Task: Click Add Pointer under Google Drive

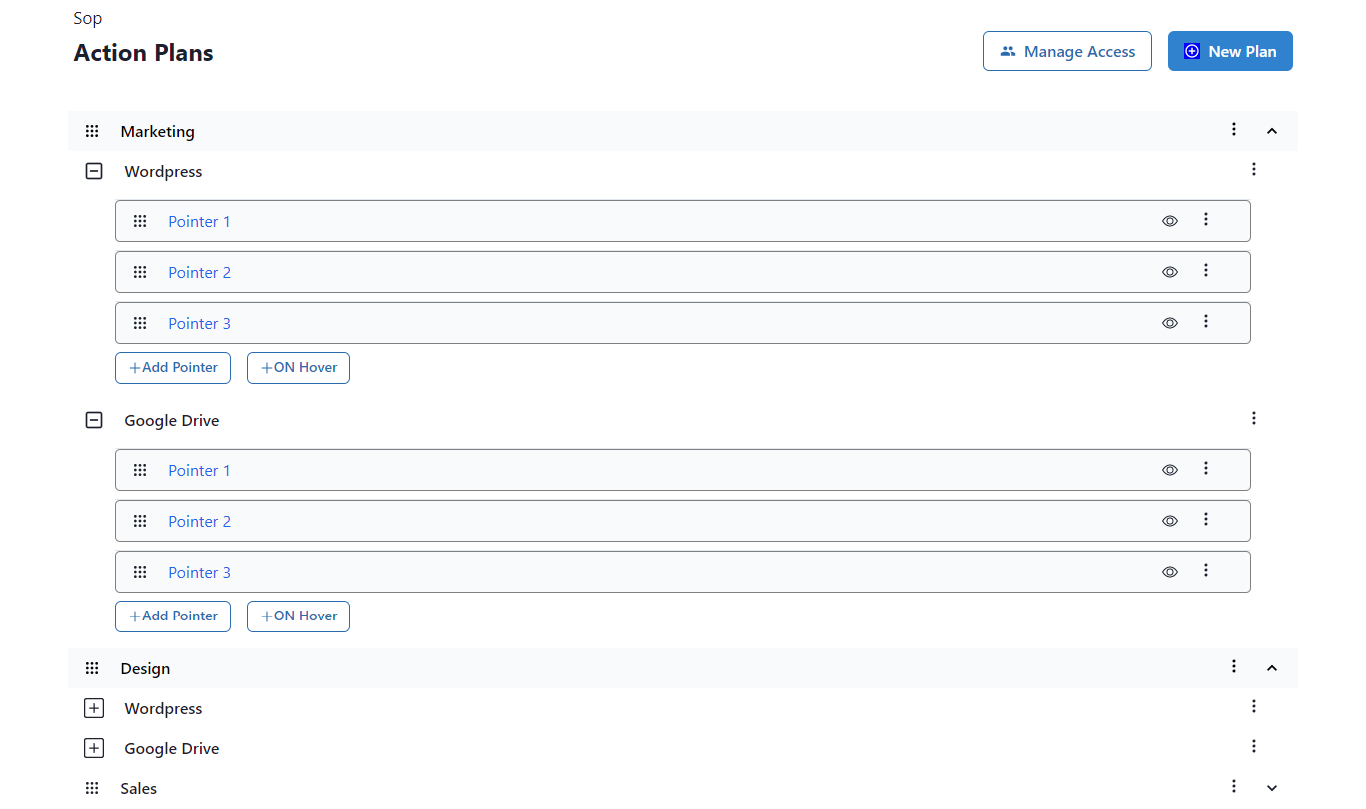Action: coord(172,616)
